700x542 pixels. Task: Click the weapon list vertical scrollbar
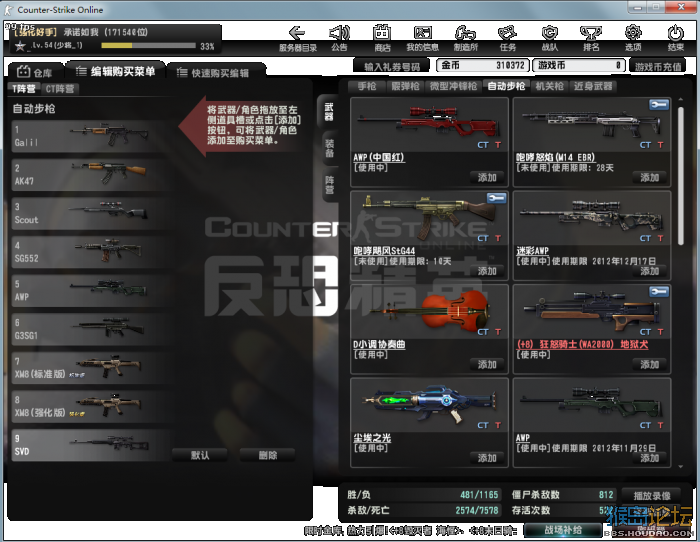pos(680,175)
